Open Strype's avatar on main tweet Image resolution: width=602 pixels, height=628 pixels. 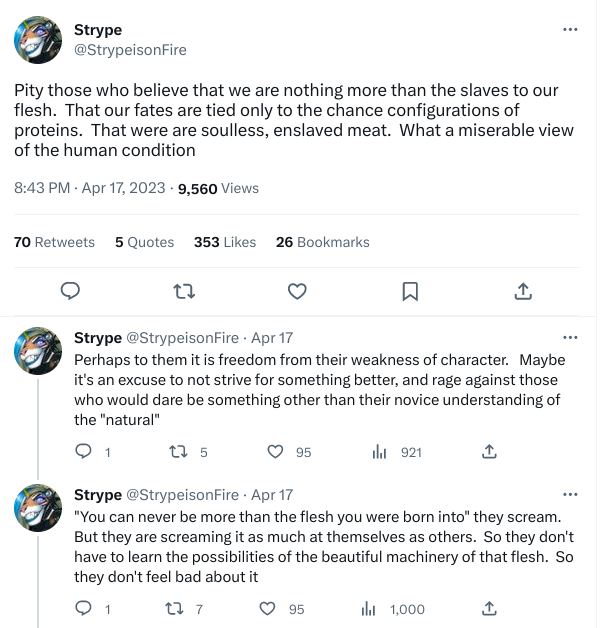click(x=38, y=40)
